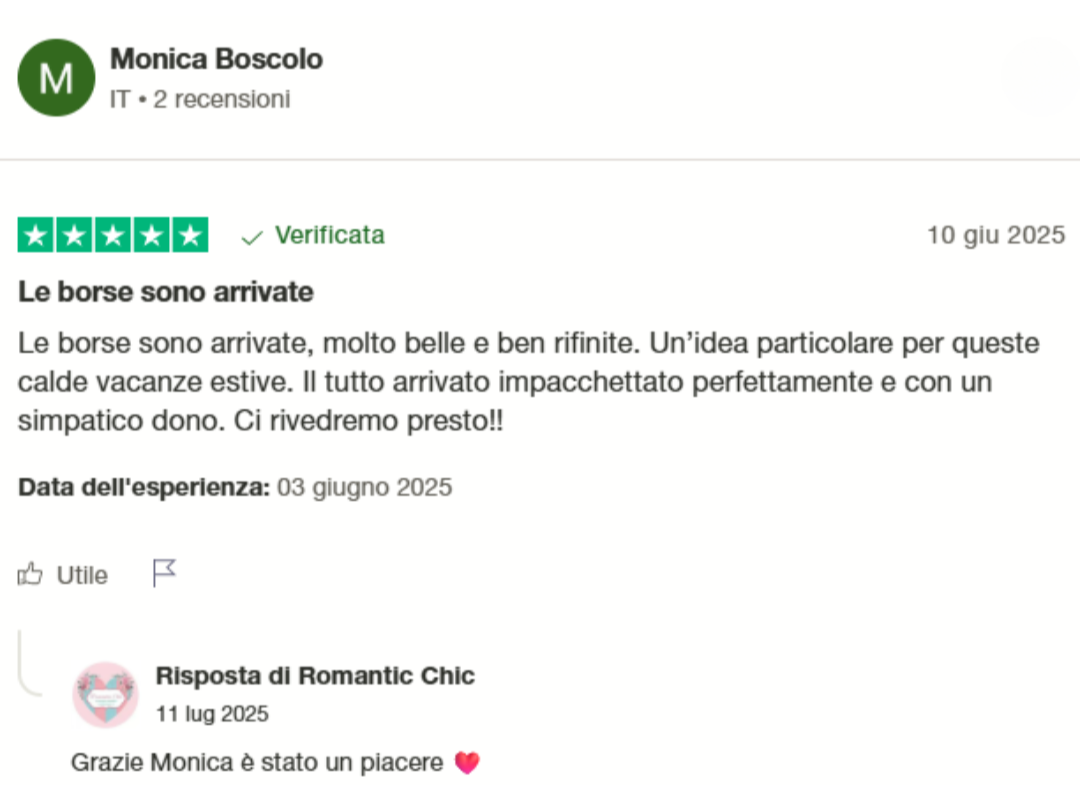Open the Romantic Chic logo thumbnail

tap(105, 694)
